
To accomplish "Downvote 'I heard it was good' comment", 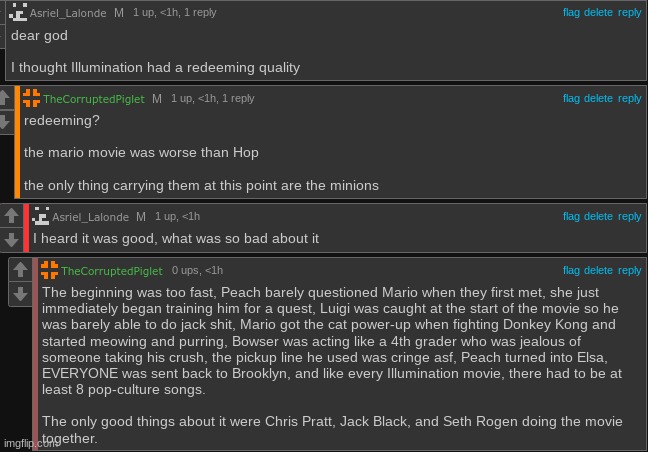I will (12, 240).
